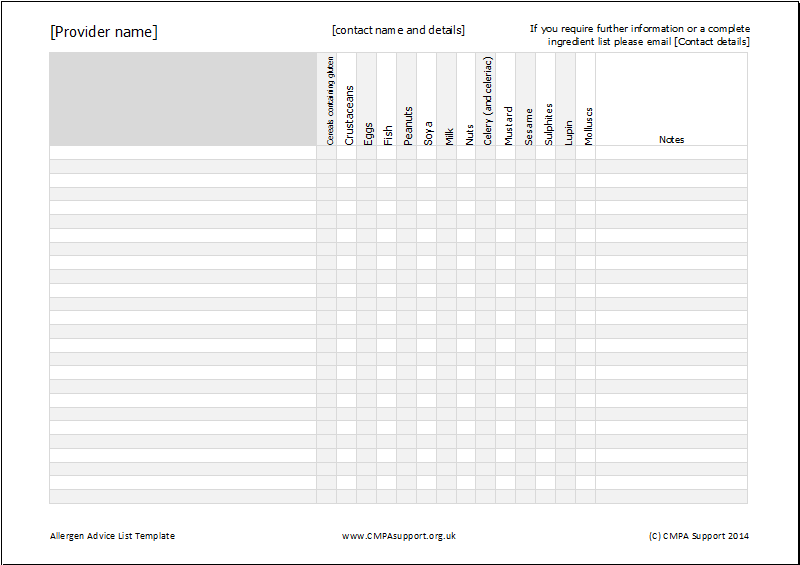Click the Notes column header
This screenshot has height=565, width=800.
pyautogui.click(x=671, y=139)
